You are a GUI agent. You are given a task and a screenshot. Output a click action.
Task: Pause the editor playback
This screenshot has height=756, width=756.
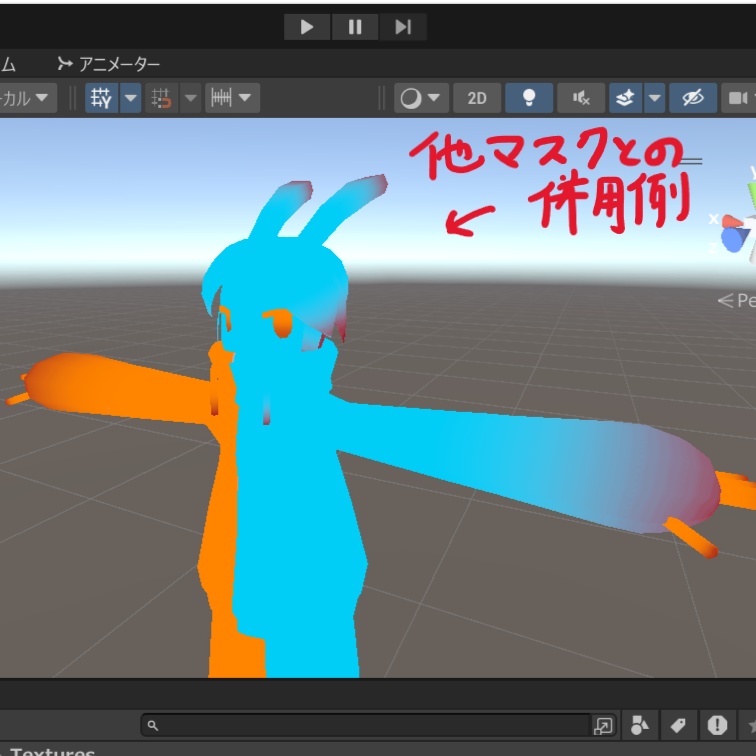pyautogui.click(x=355, y=27)
